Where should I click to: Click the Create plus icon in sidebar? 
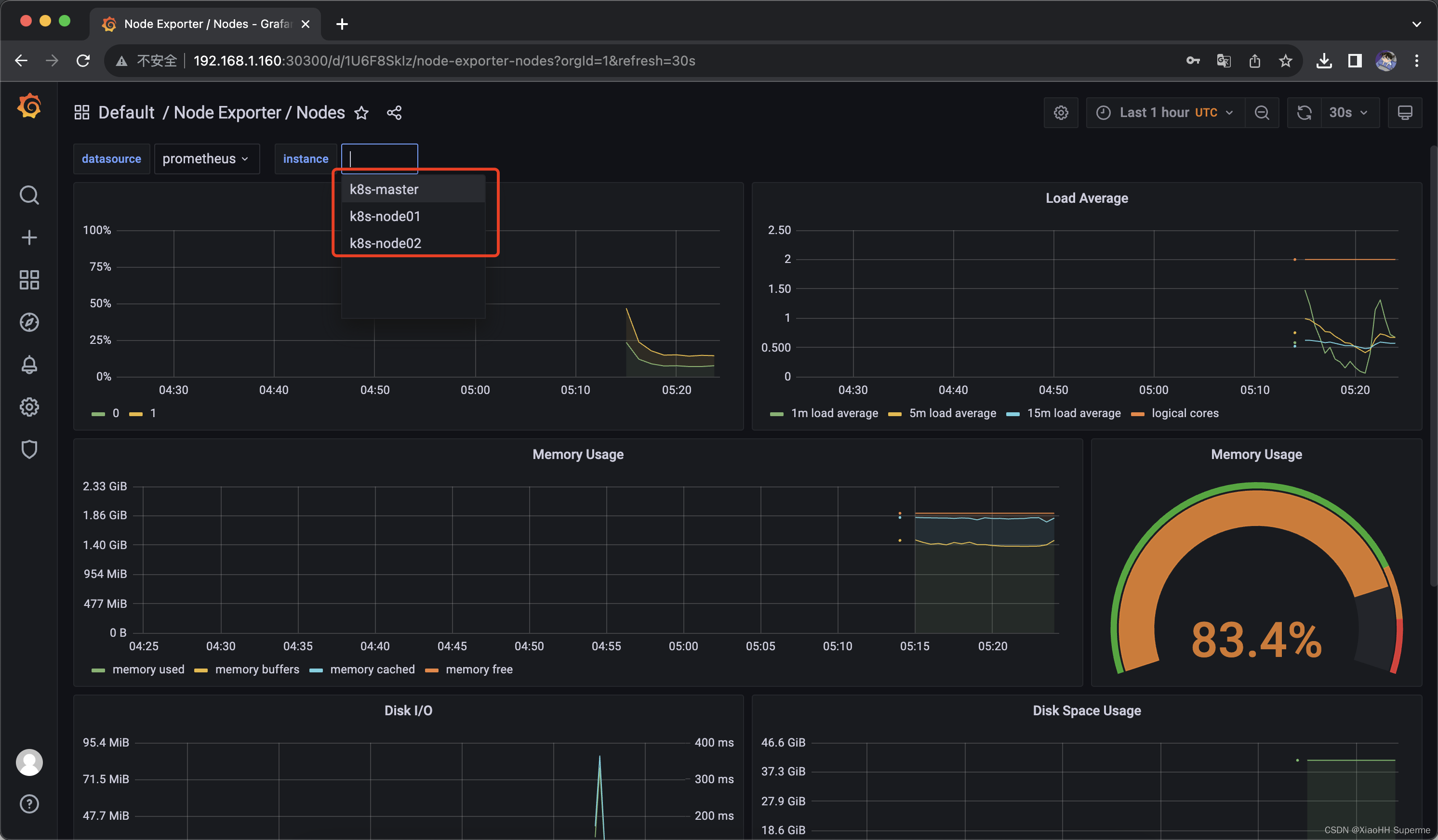pyautogui.click(x=29, y=237)
